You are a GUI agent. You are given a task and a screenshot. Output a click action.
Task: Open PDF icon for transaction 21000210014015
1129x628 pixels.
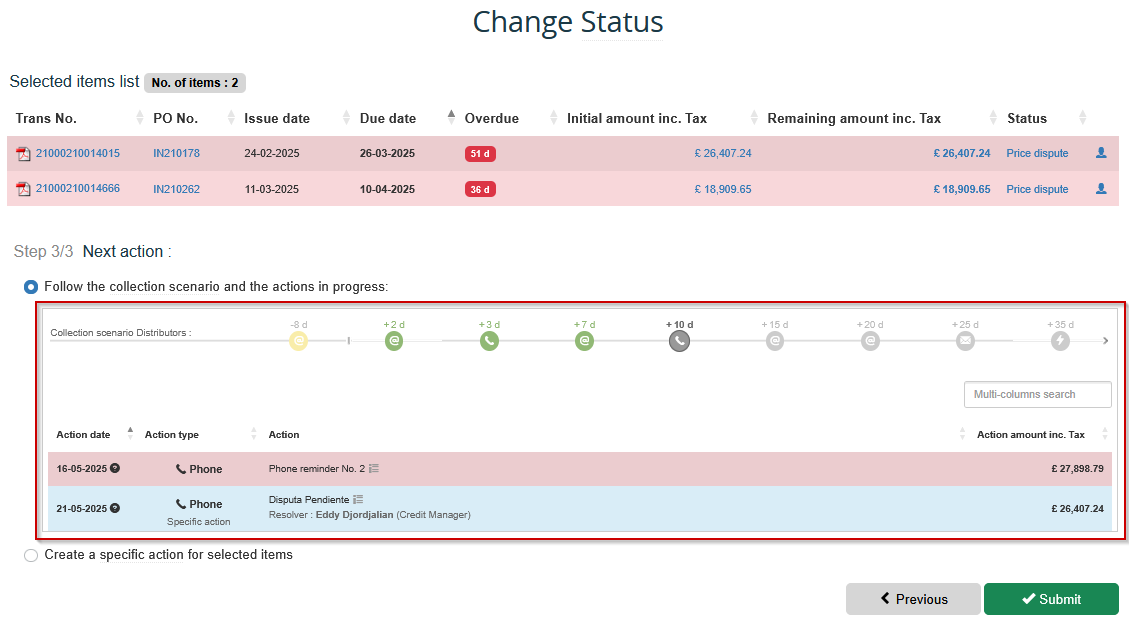23,154
